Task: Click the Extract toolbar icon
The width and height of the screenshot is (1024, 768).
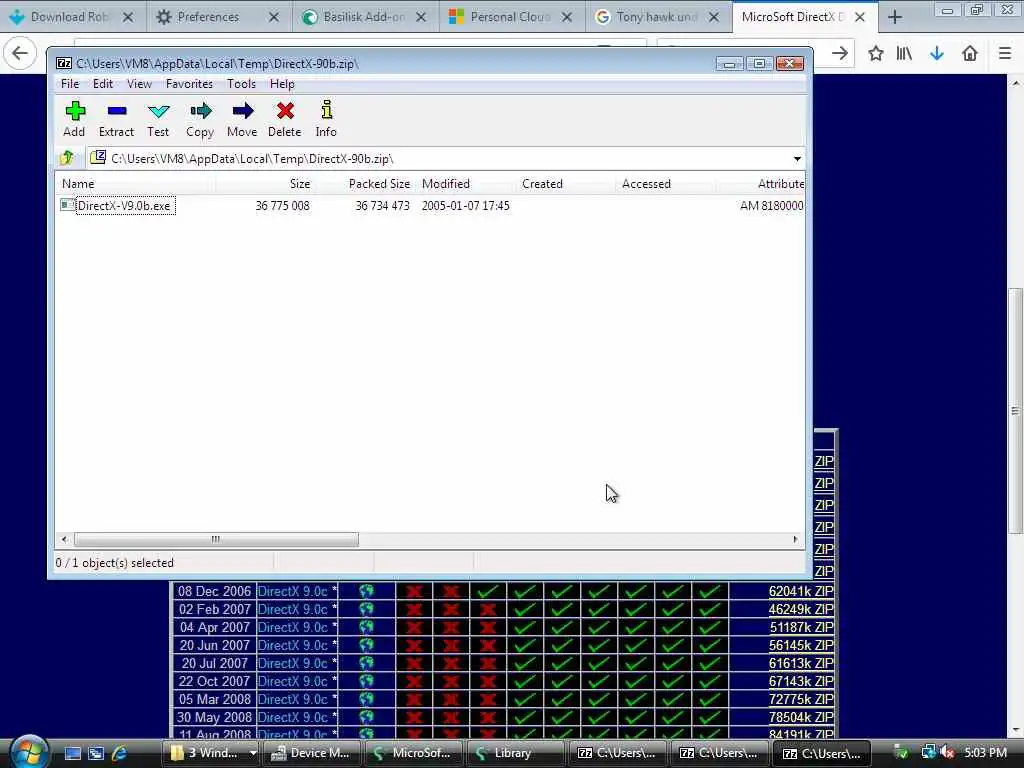Action: click(116, 118)
